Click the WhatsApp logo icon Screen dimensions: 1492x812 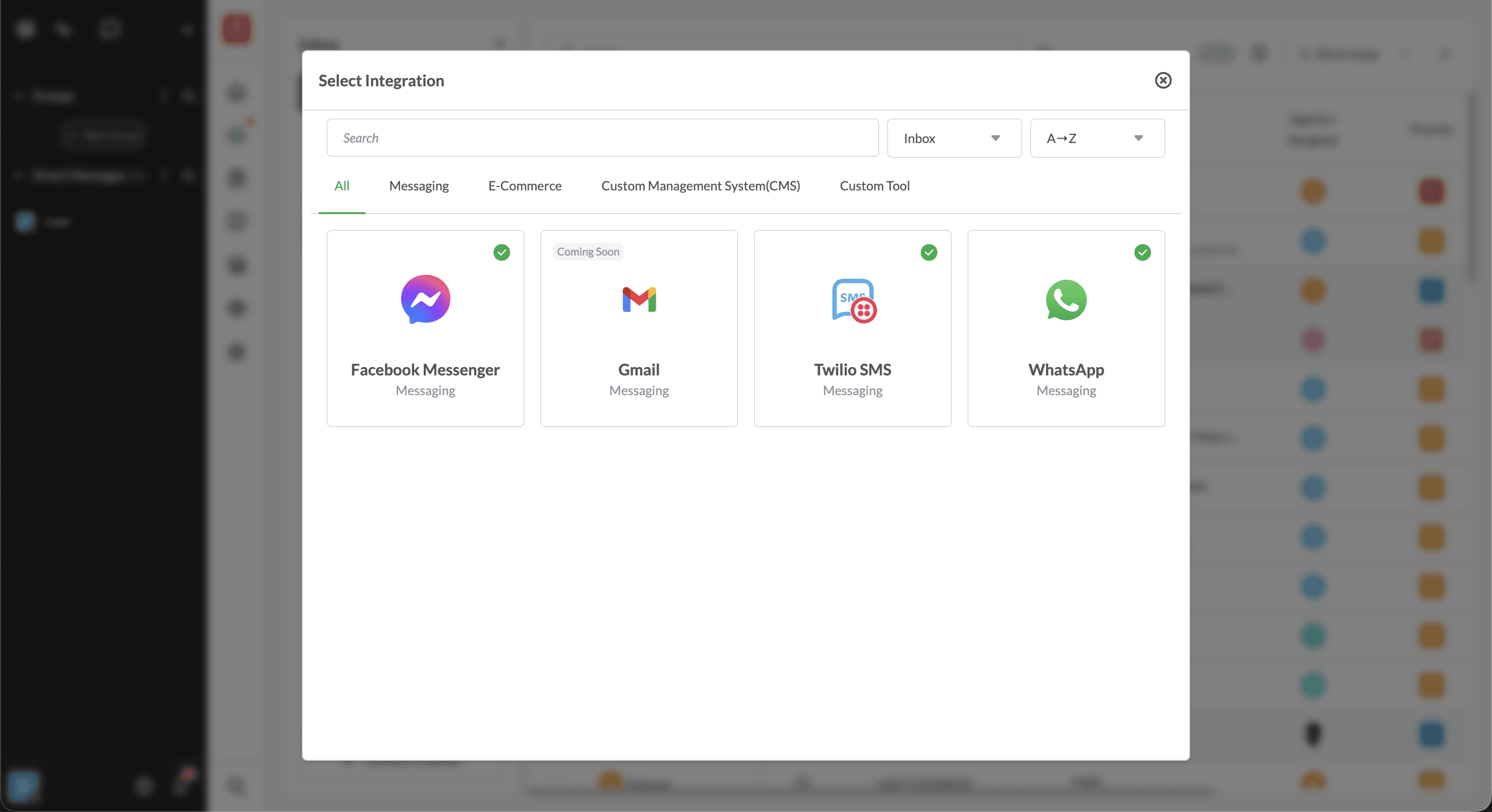pos(1066,300)
